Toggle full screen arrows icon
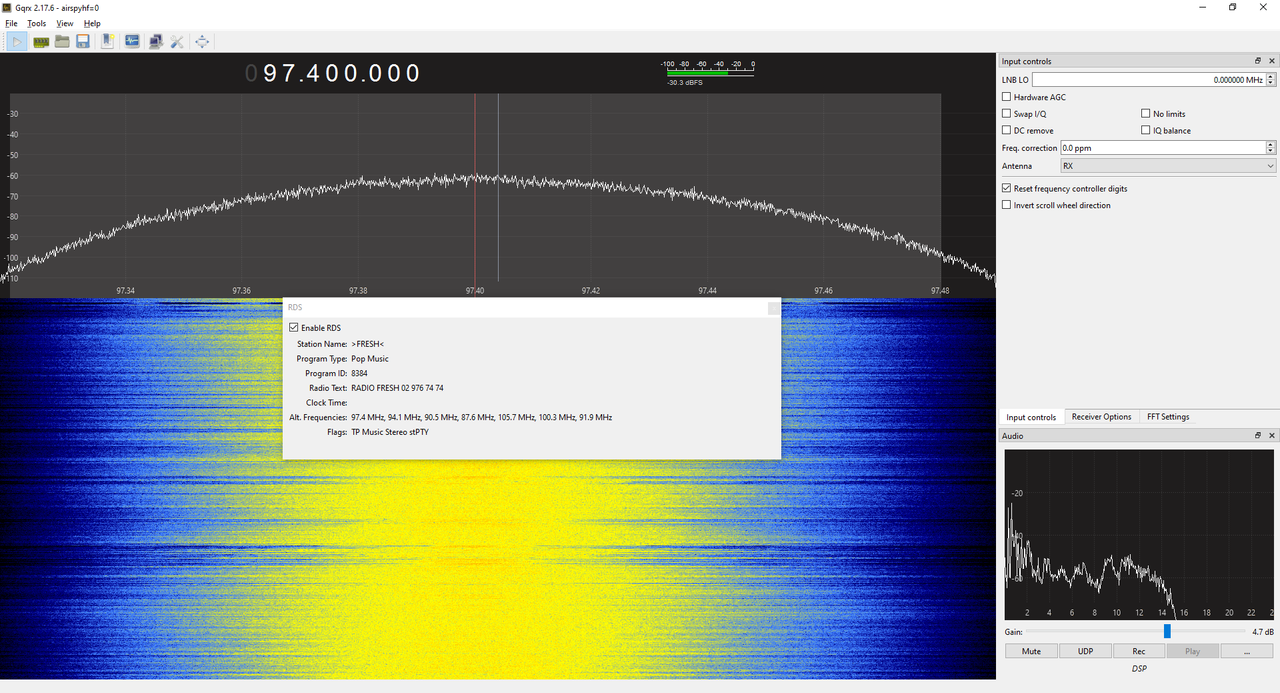This screenshot has height=693, width=1280. pos(202,41)
